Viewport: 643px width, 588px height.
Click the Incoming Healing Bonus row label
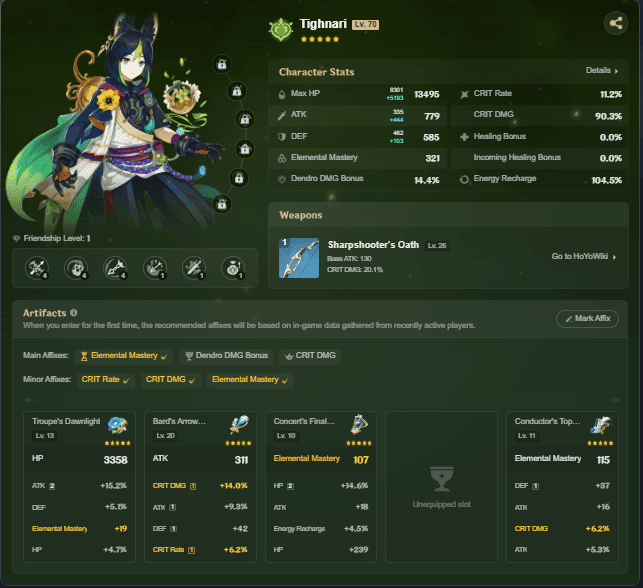(x=517, y=157)
